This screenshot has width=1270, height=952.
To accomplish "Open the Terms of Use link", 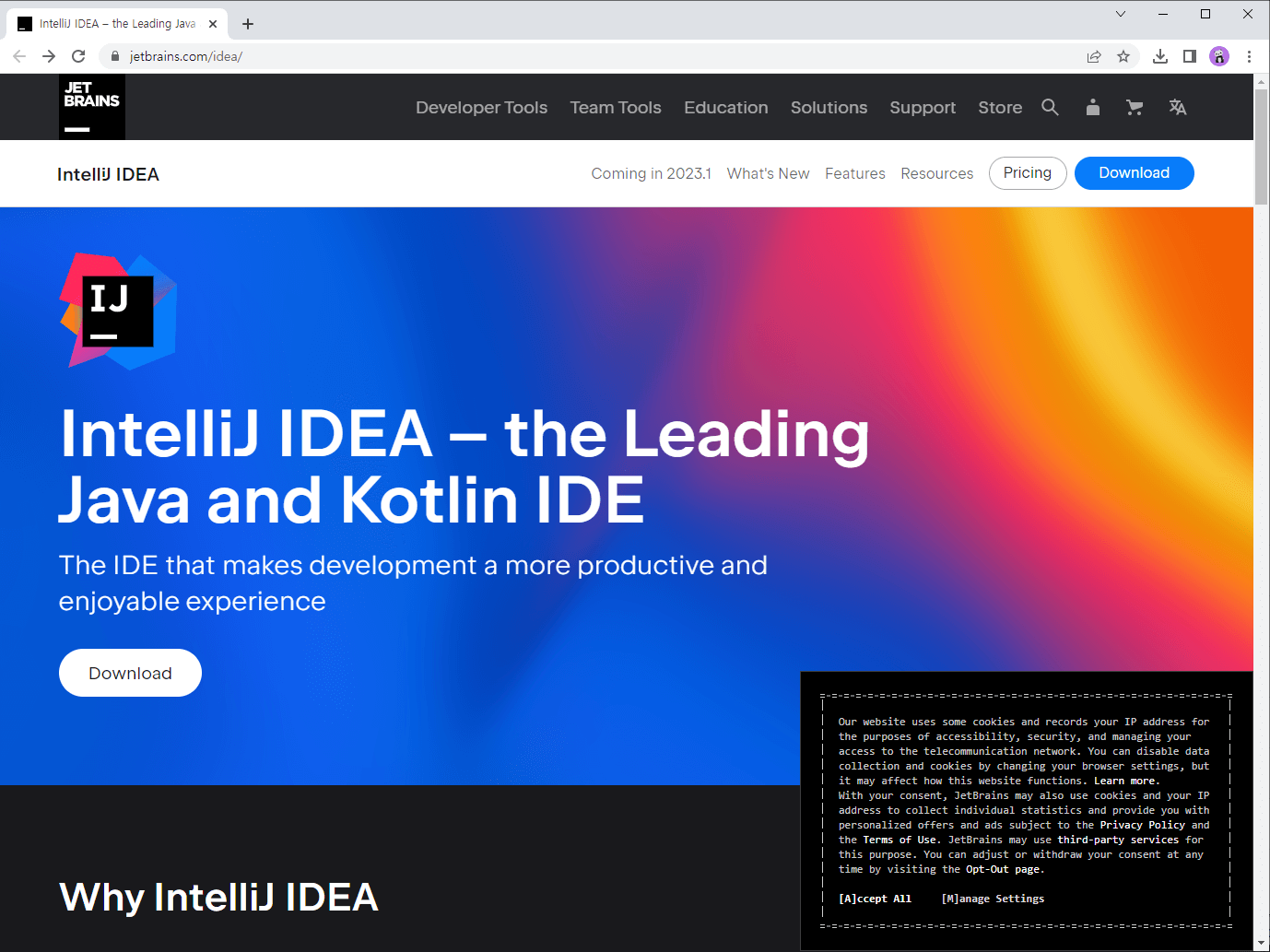I will pyautogui.click(x=899, y=840).
